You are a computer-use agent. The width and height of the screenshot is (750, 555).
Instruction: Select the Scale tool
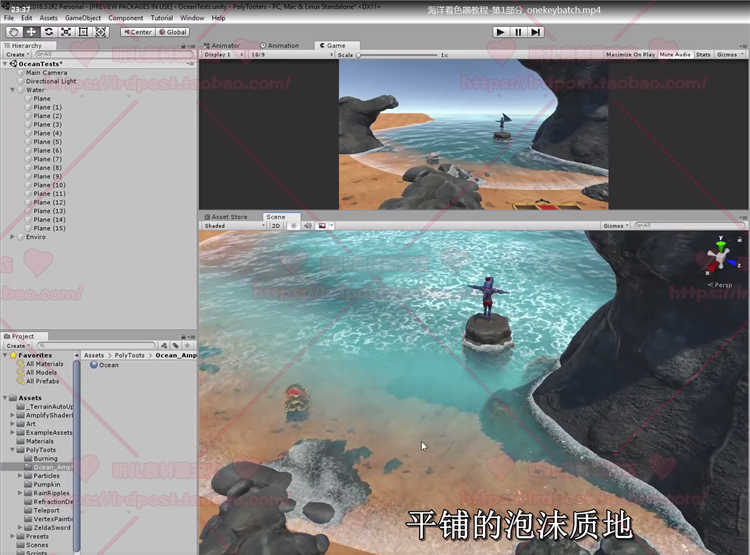click(x=66, y=32)
